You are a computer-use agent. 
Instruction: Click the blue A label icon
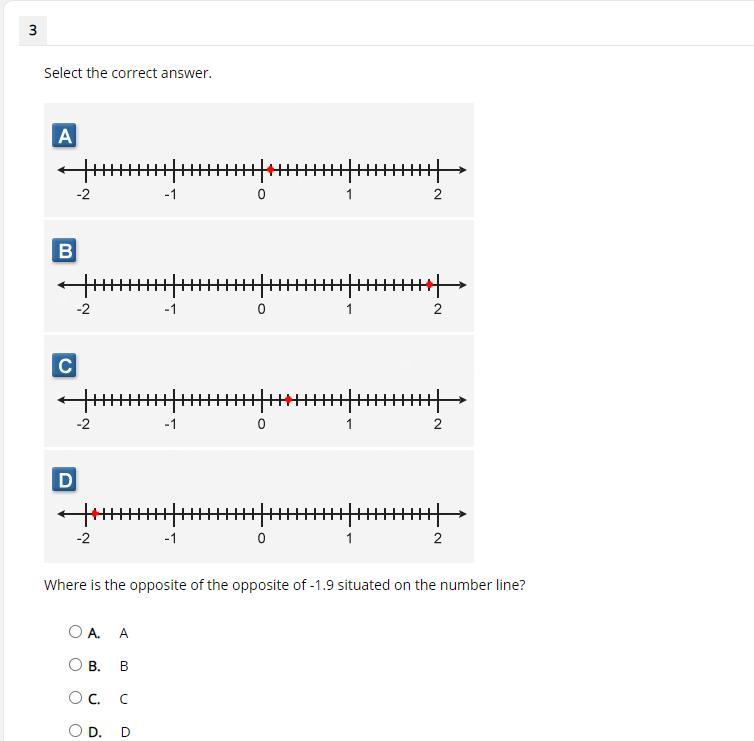[x=64, y=136]
